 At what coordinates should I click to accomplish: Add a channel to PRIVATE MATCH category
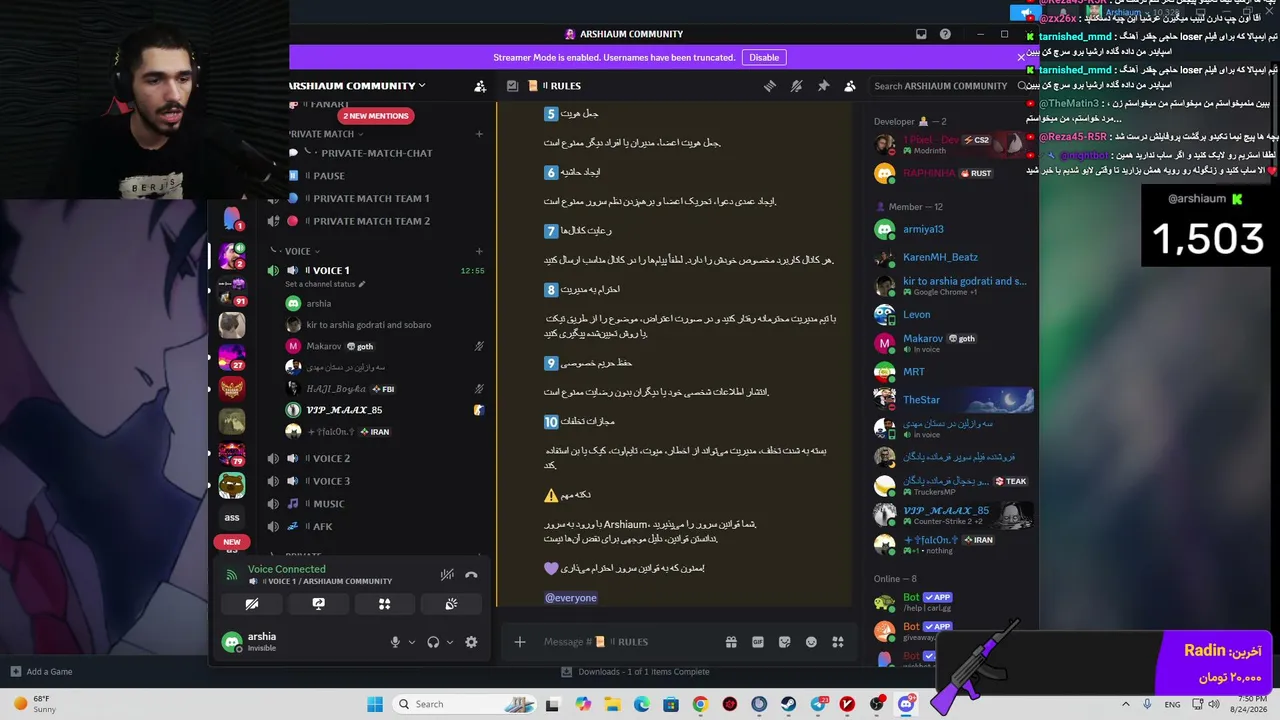(x=479, y=134)
